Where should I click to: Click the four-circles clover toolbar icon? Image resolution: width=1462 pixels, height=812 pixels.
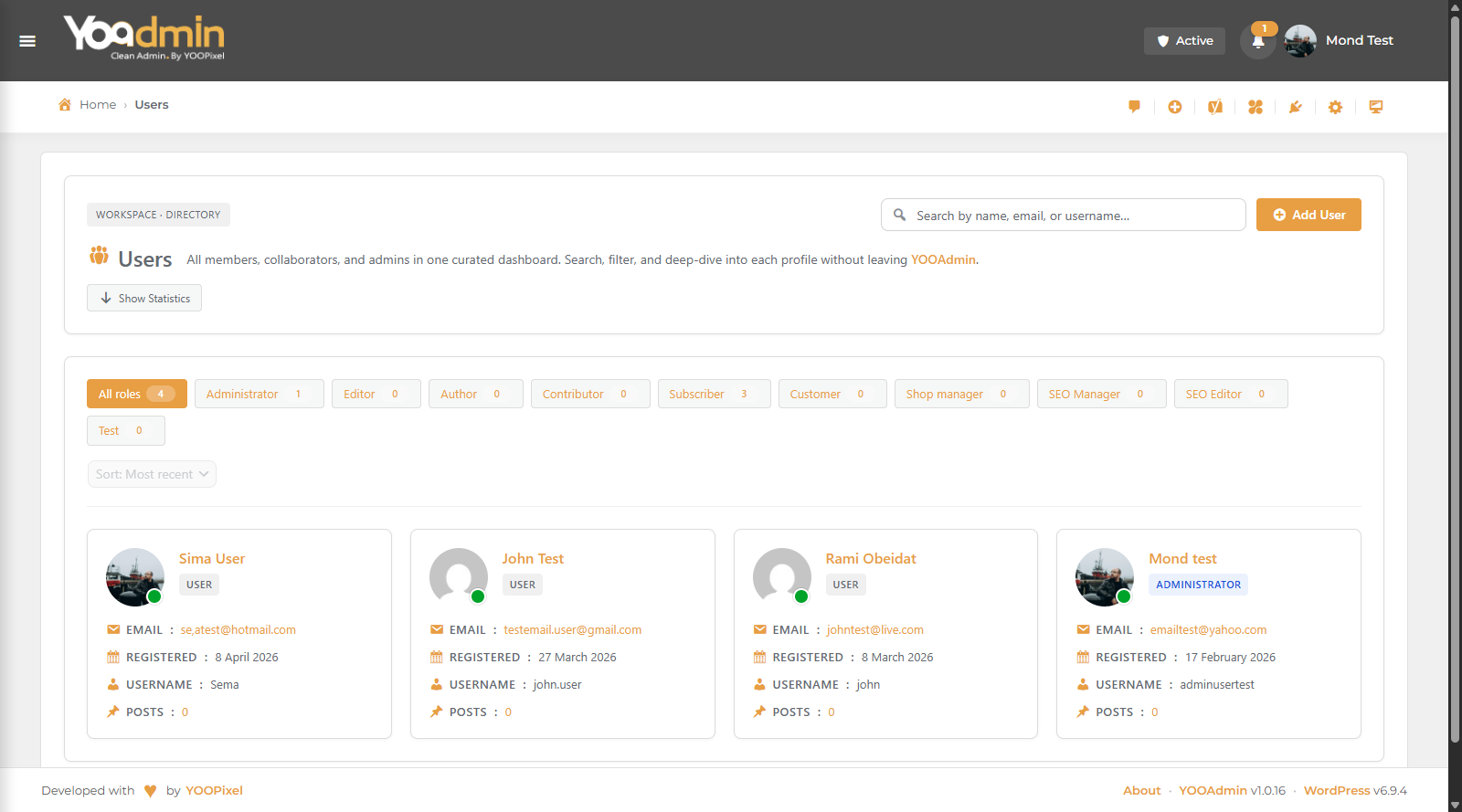pos(1255,107)
